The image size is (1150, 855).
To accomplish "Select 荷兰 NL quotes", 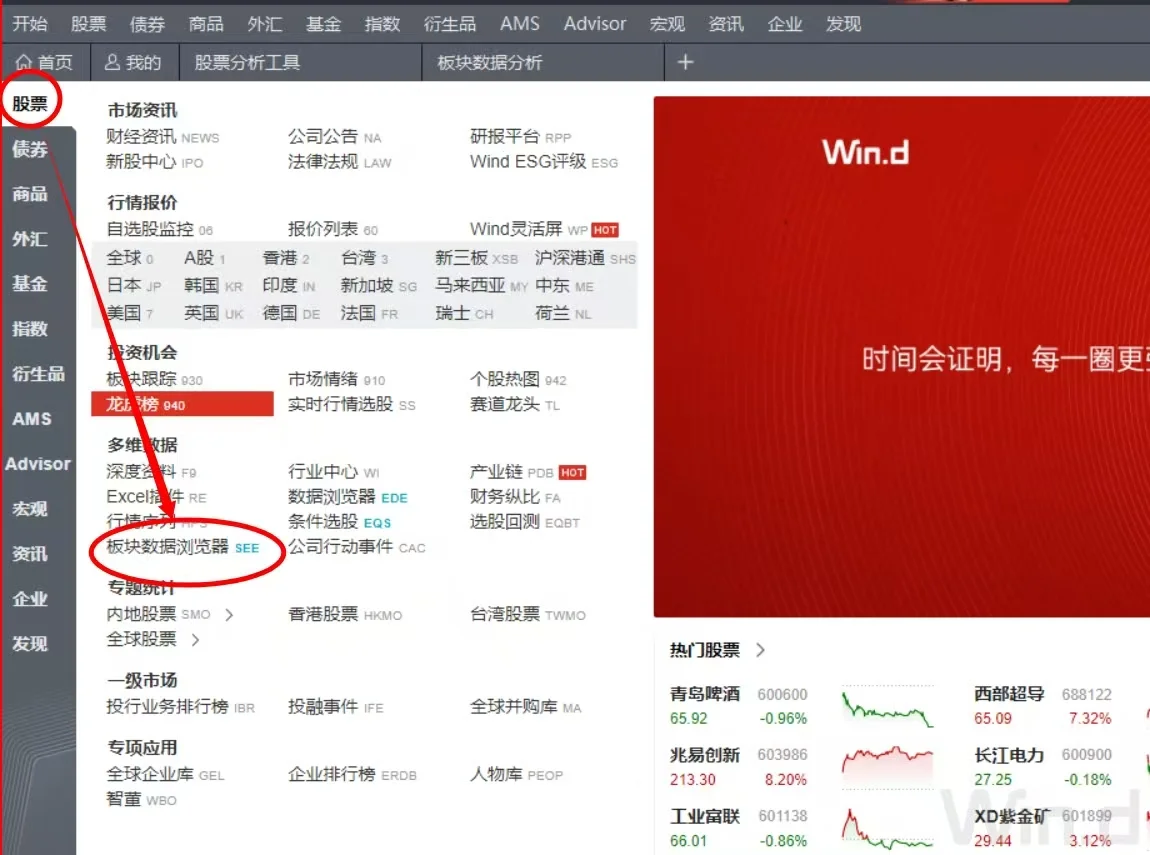I will click(563, 314).
